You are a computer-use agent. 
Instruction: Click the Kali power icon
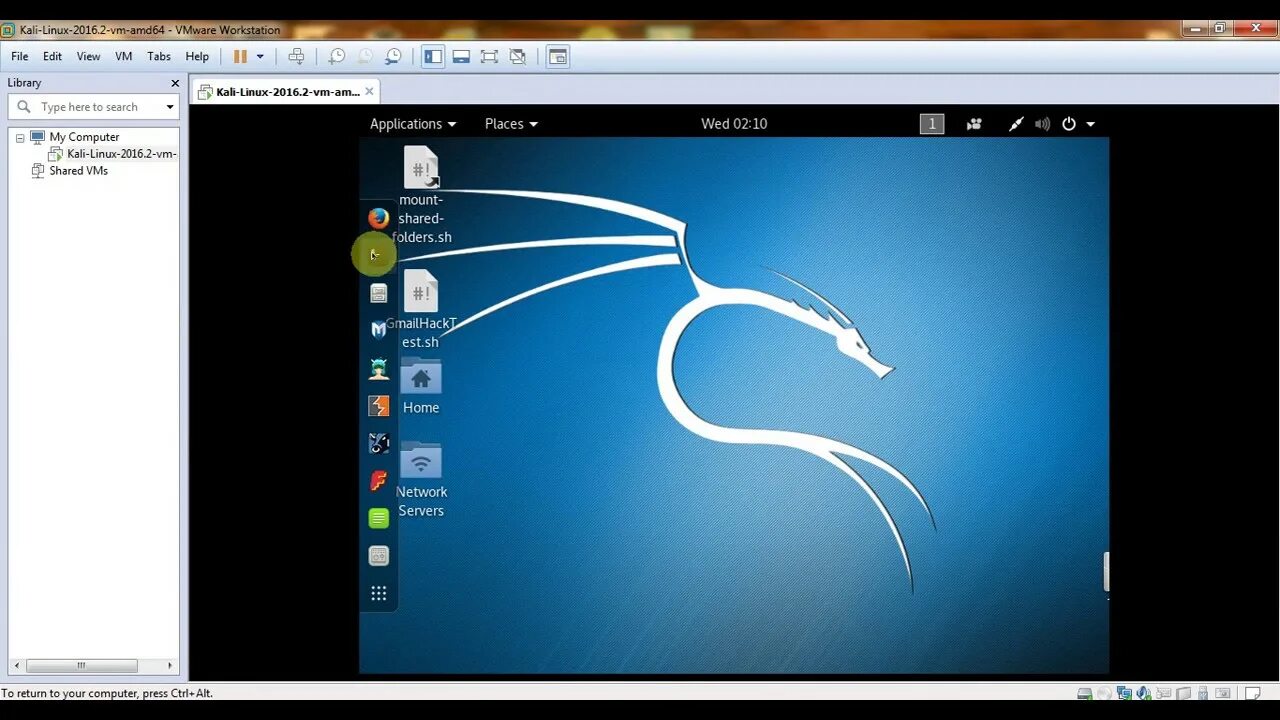coord(1069,124)
